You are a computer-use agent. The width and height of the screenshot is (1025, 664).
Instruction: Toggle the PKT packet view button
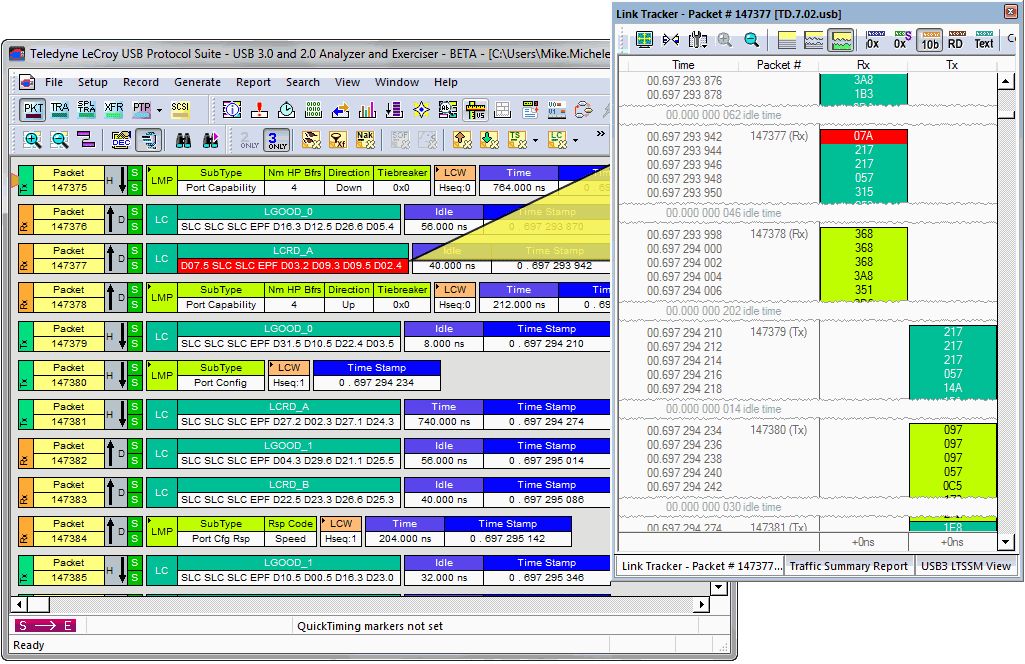pyautogui.click(x=32, y=109)
